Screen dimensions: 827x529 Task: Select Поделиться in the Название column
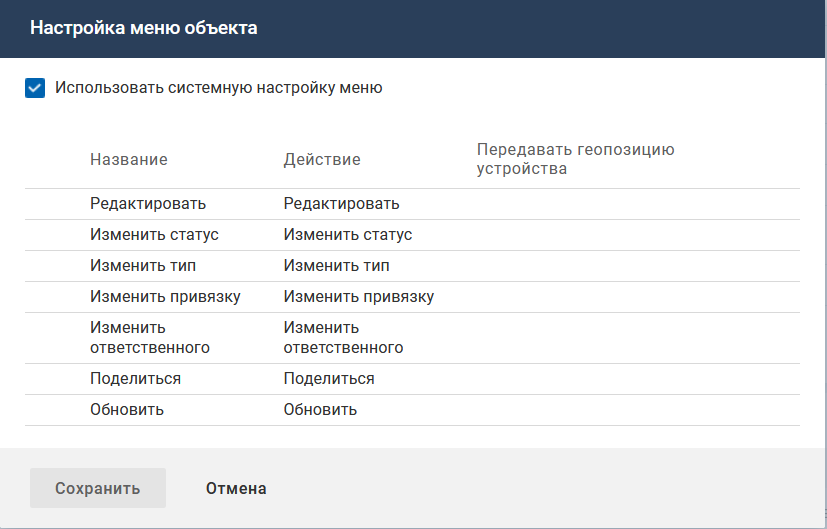pos(136,379)
